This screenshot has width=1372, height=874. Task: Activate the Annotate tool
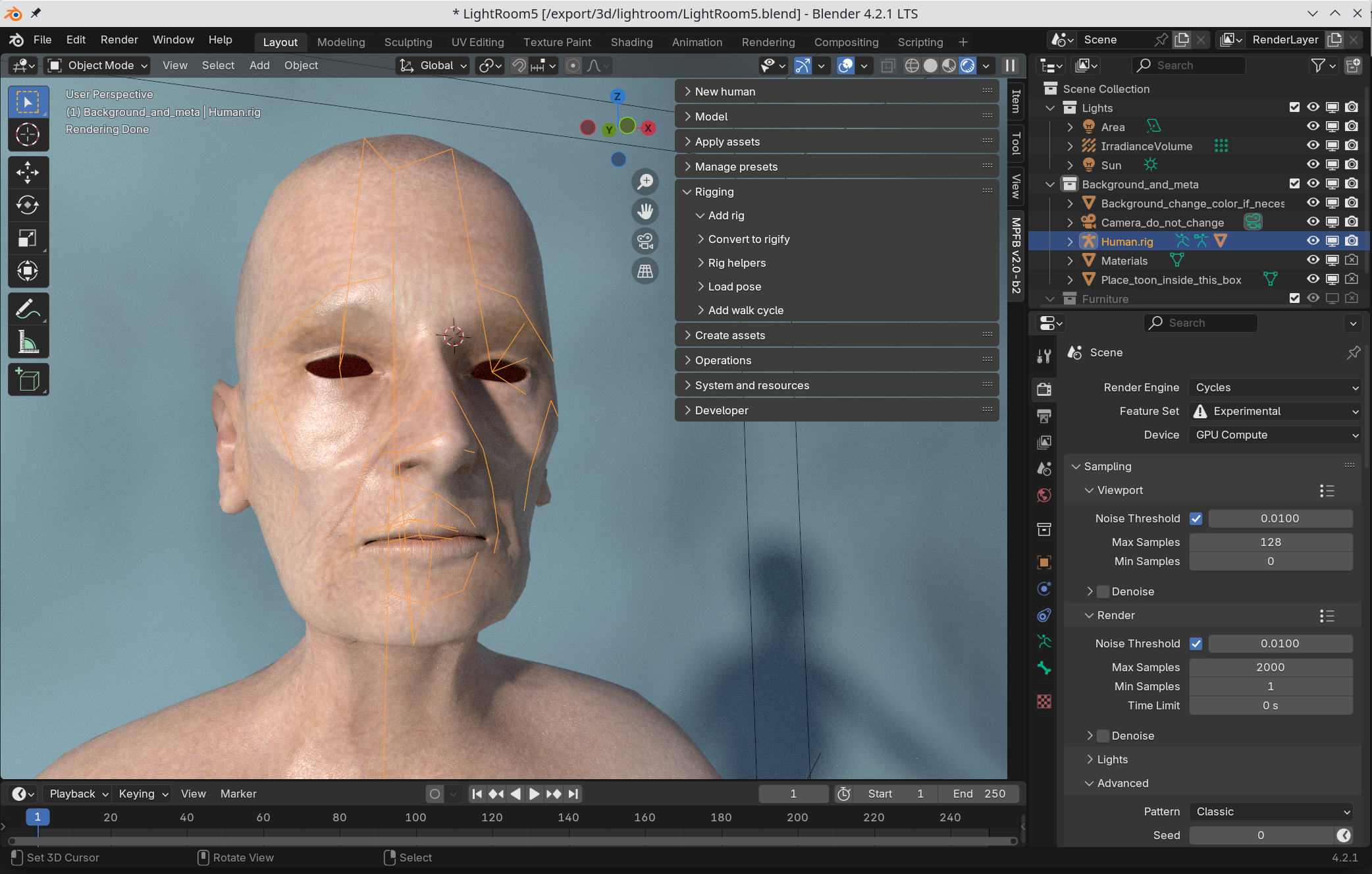click(28, 309)
